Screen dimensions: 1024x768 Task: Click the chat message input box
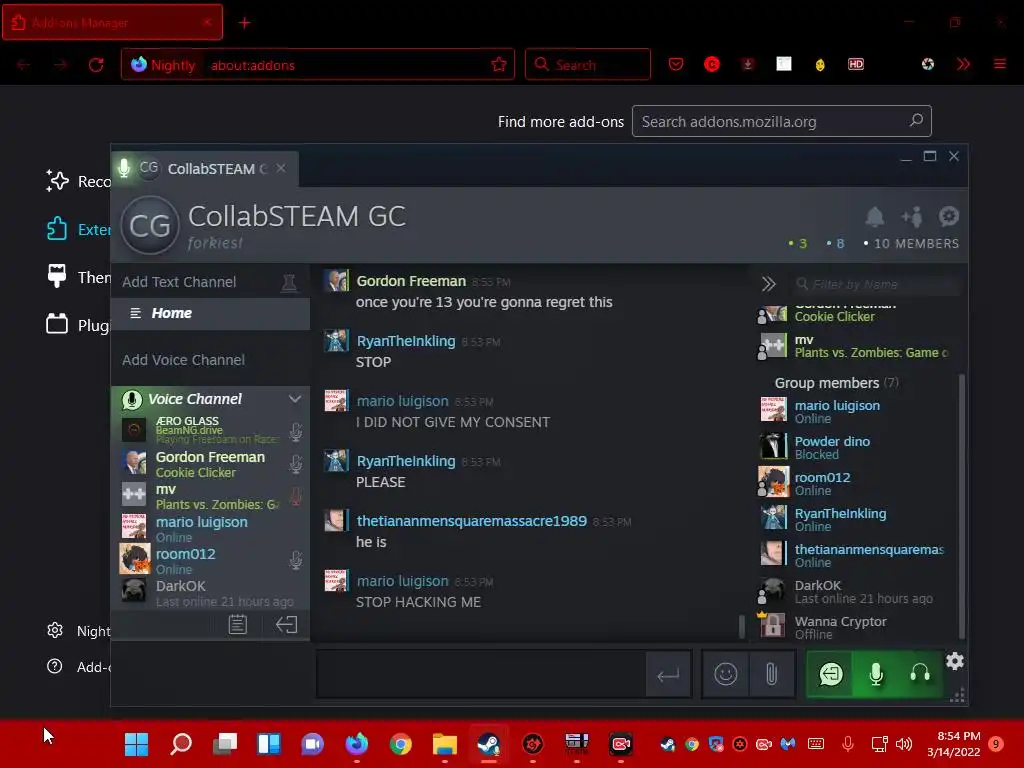click(481, 675)
